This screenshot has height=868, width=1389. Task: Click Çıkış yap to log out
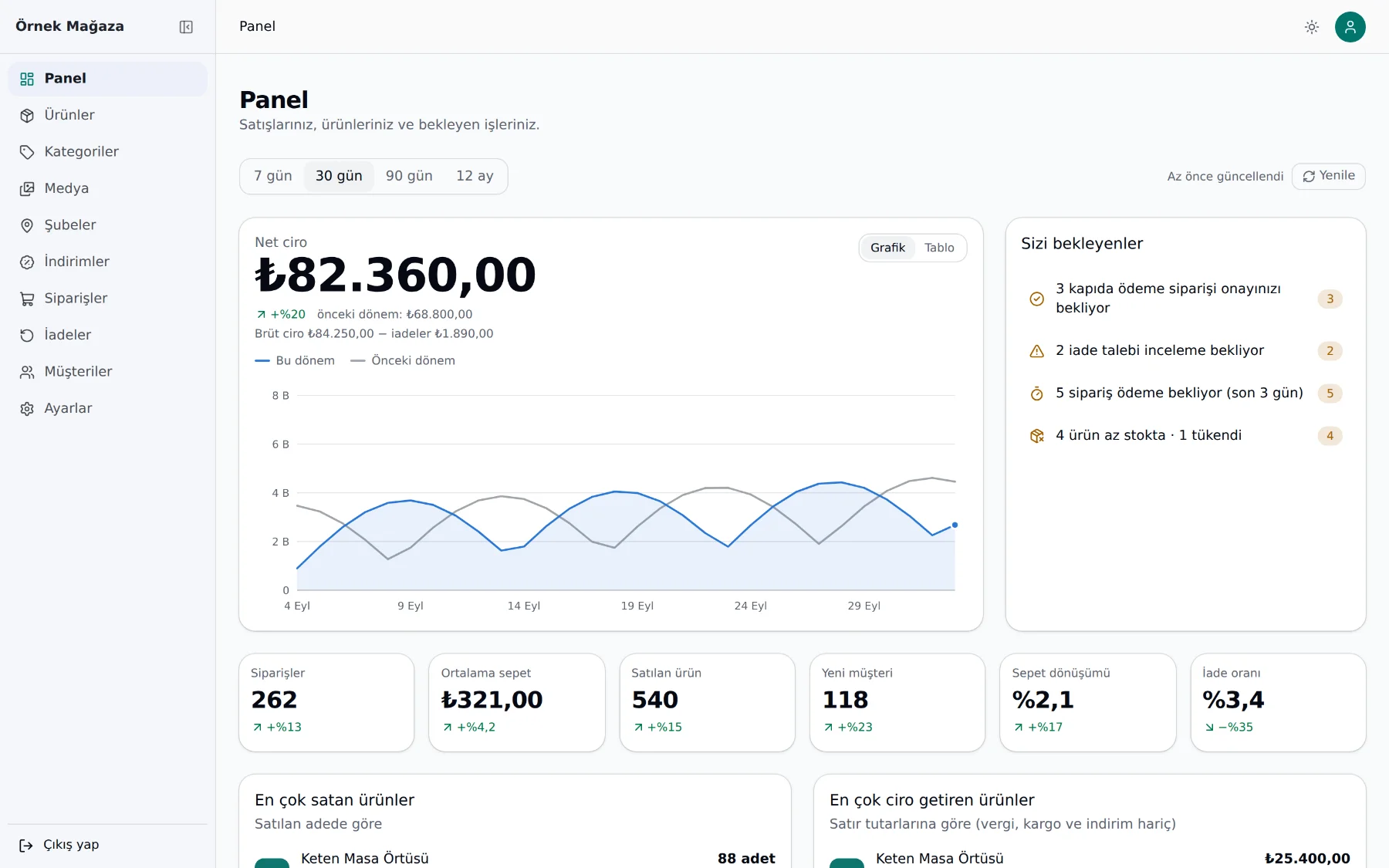tap(108, 845)
